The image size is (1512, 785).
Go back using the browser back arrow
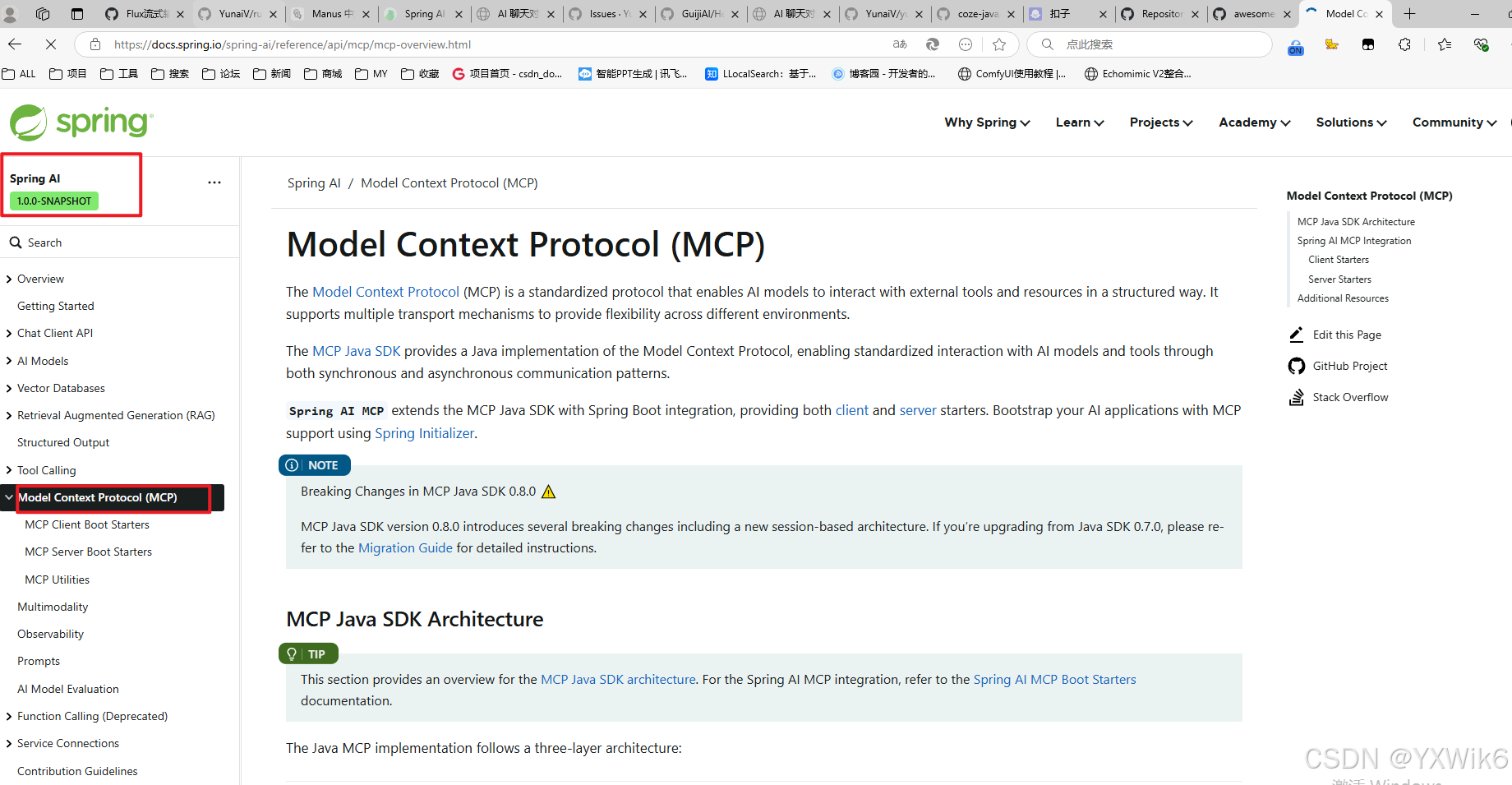(x=15, y=44)
